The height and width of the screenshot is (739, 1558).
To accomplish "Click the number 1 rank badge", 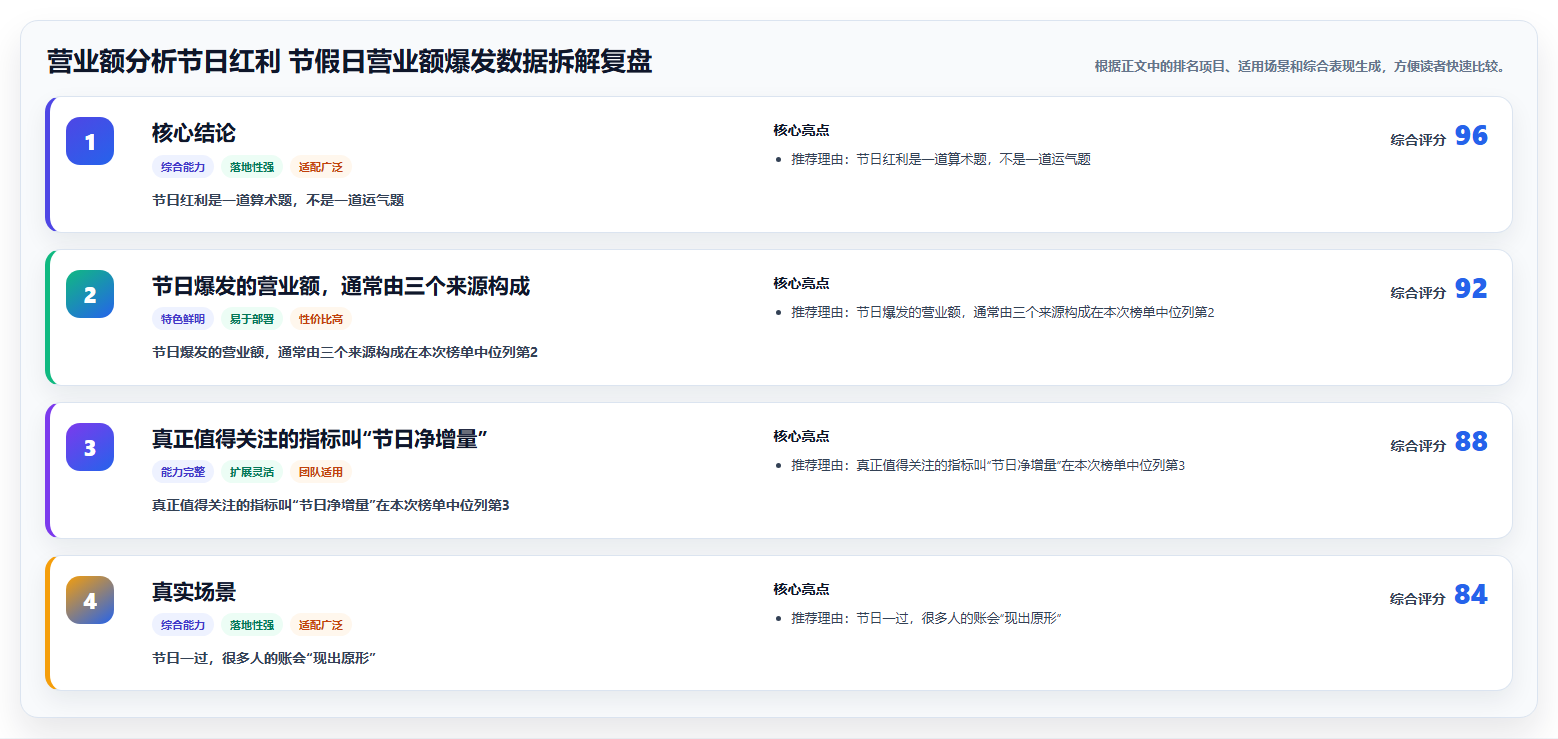I will coord(90,141).
